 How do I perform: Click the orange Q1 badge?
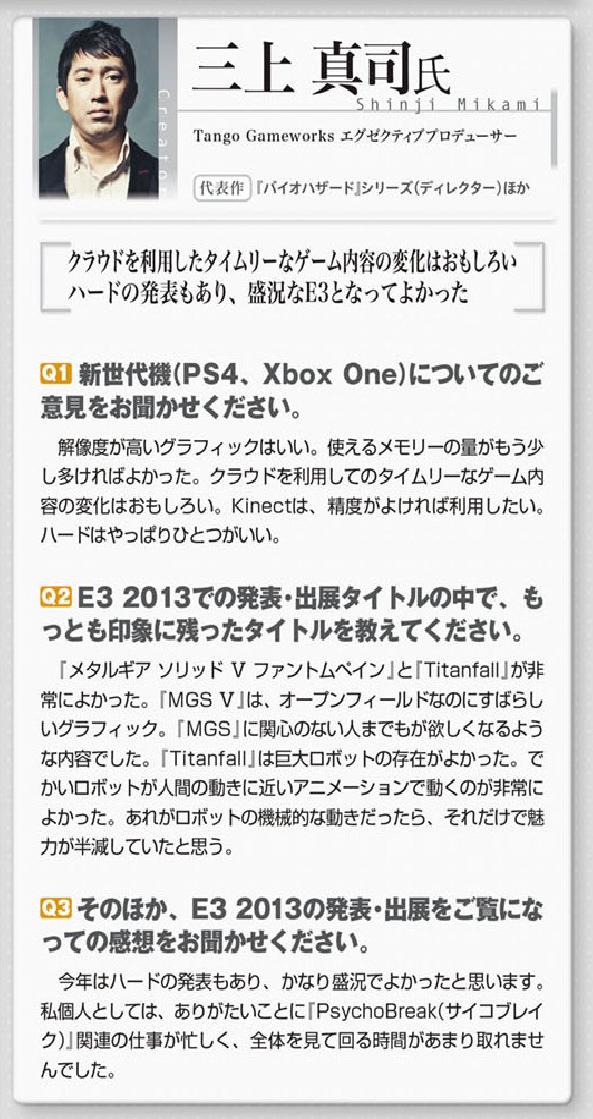tap(57, 374)
